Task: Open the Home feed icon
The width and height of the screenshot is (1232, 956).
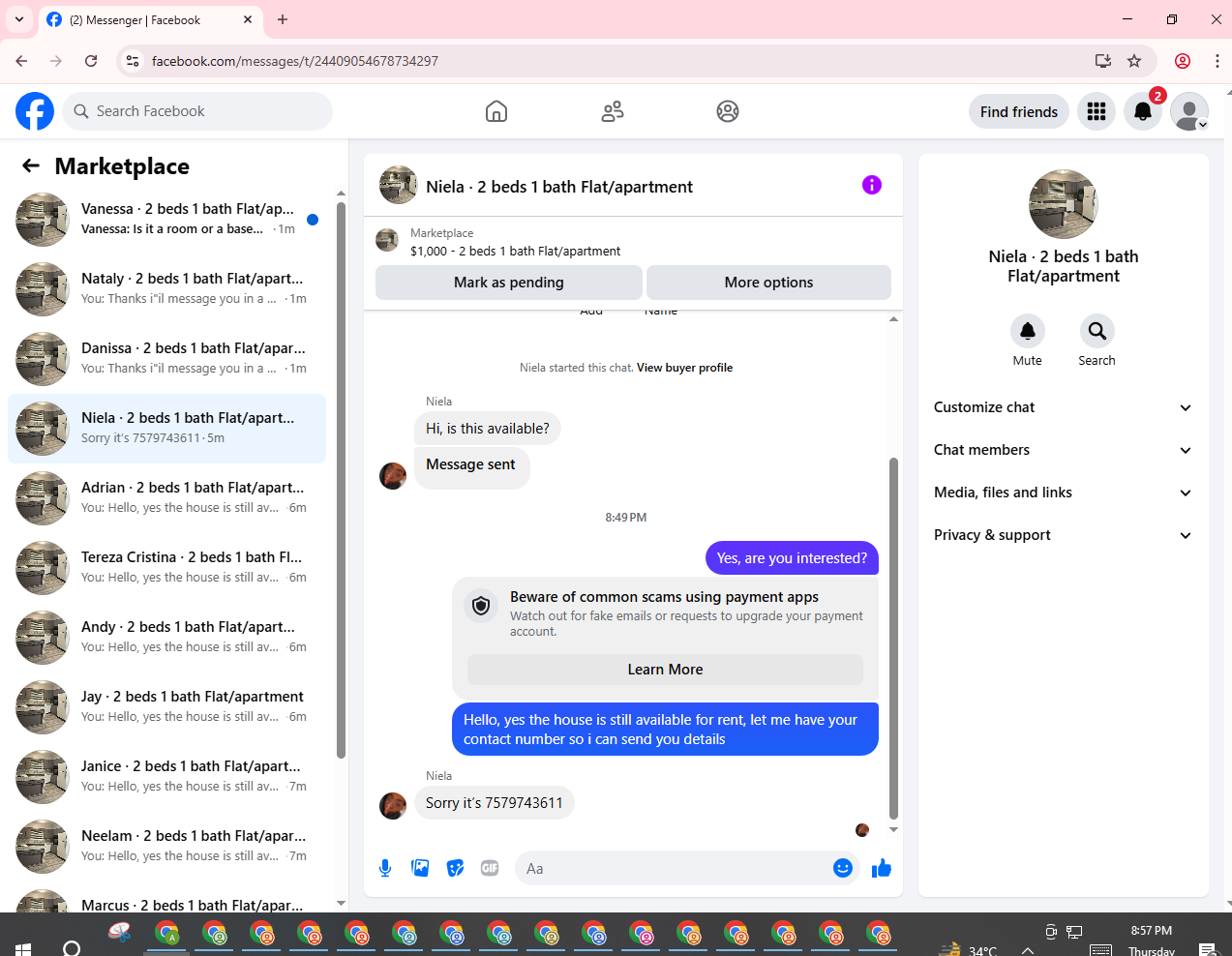Action: click(x=496, y=111)
